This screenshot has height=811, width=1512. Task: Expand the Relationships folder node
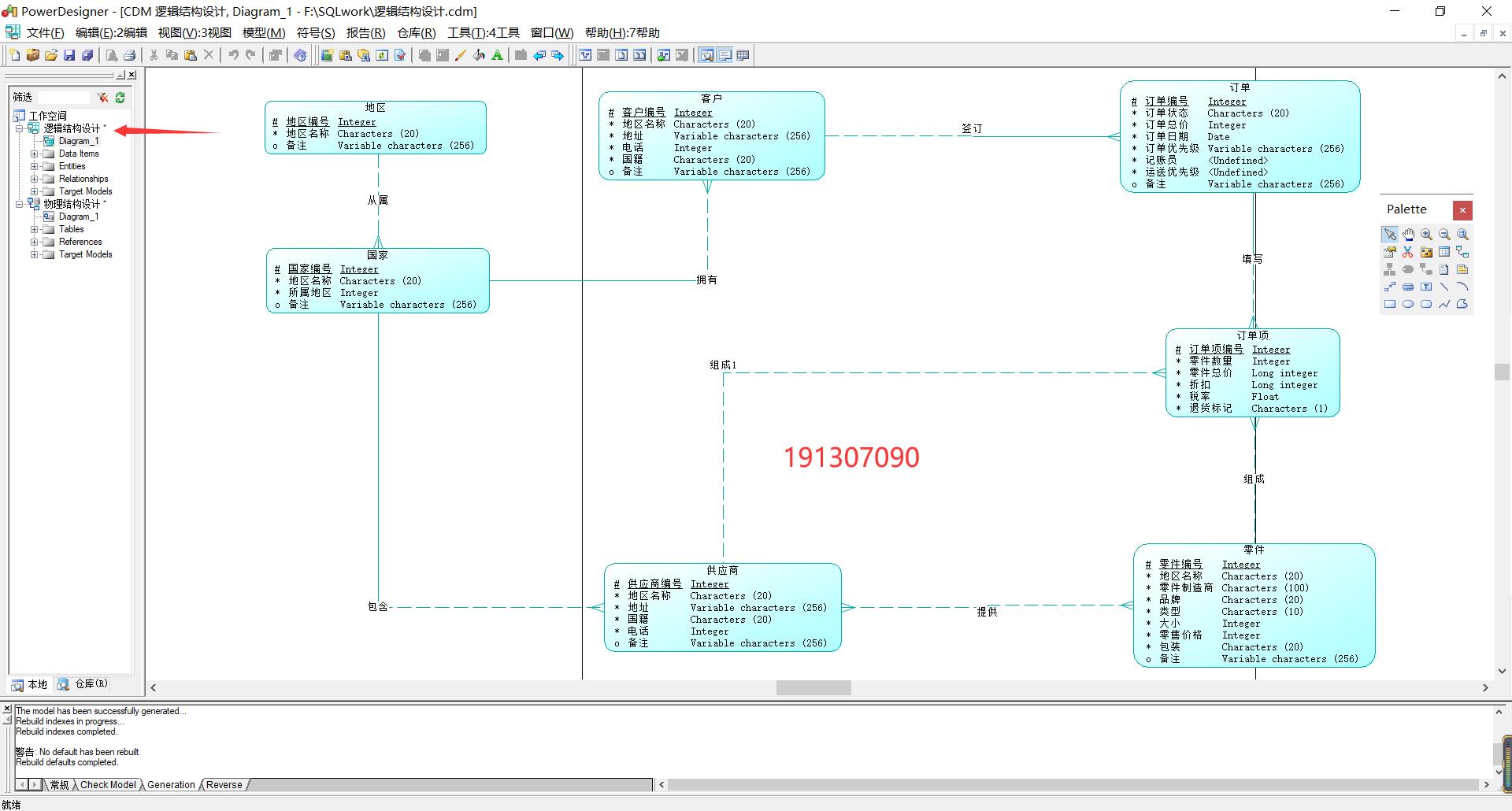pos(35,179)
